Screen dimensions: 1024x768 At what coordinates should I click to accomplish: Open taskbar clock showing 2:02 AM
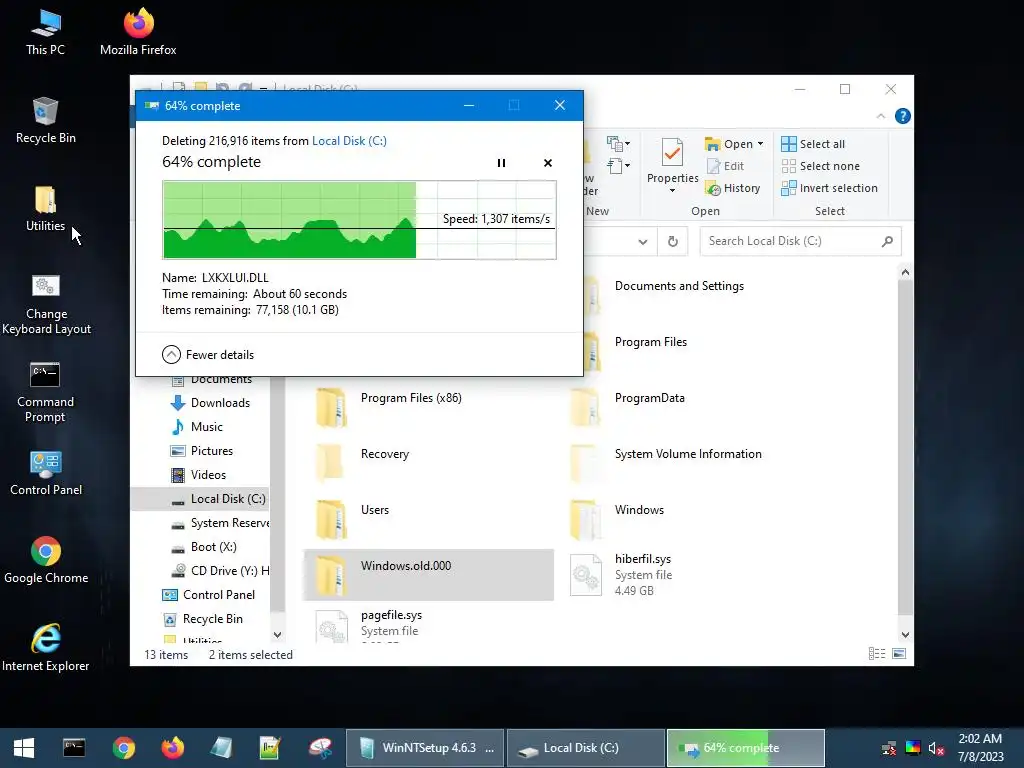coord(980,748)
